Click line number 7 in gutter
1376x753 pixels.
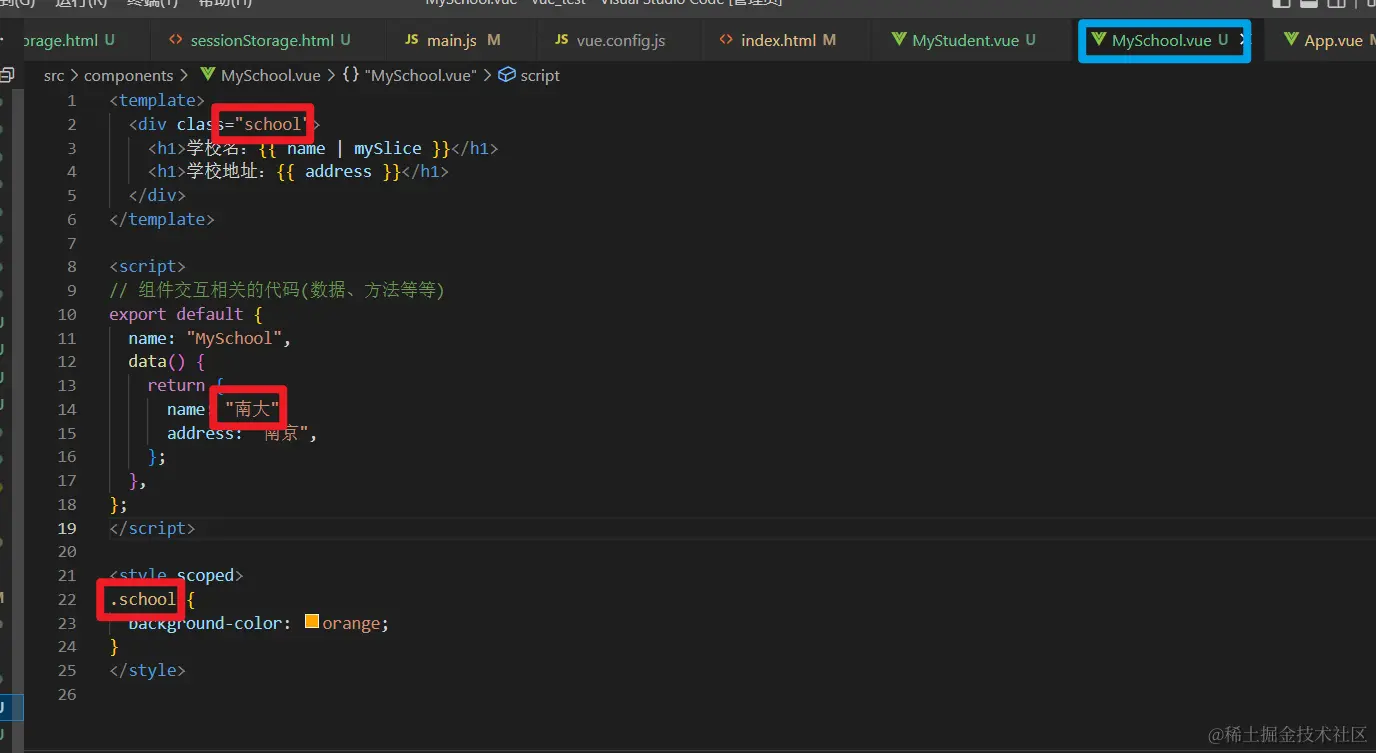click(71, 243)
